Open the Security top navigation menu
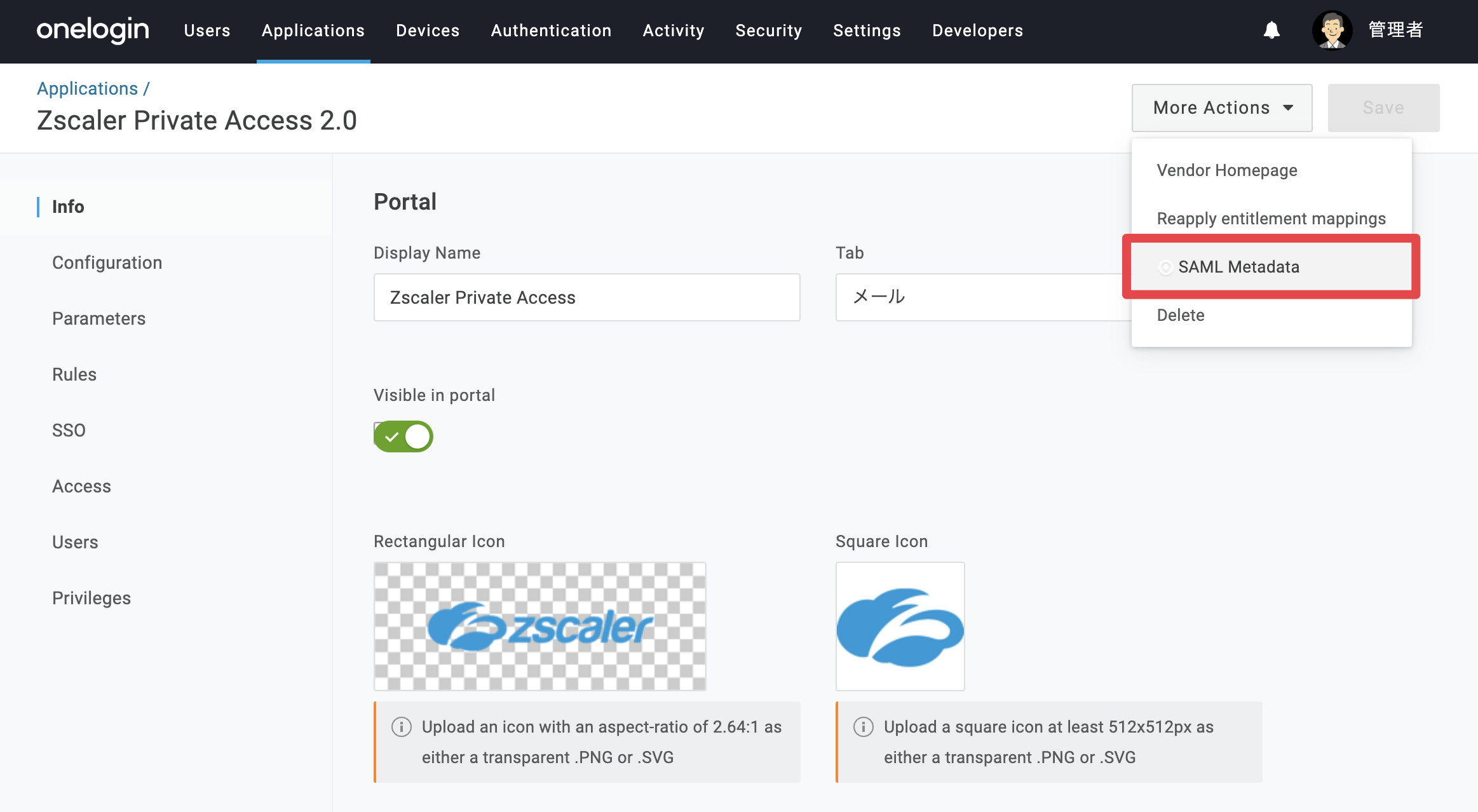The width and height of the screenshot is (1478, 812). point(768,30)
